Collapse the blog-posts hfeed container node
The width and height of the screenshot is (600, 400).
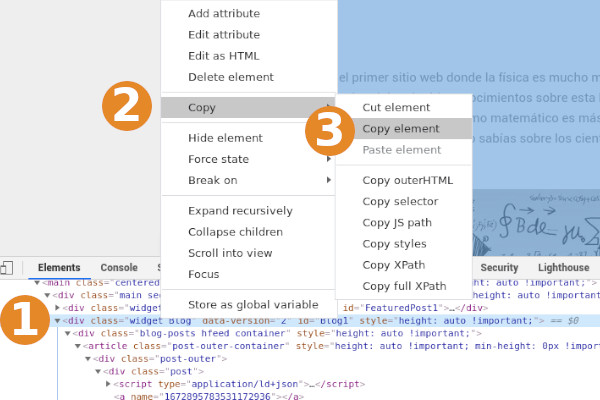coord(68,333)
